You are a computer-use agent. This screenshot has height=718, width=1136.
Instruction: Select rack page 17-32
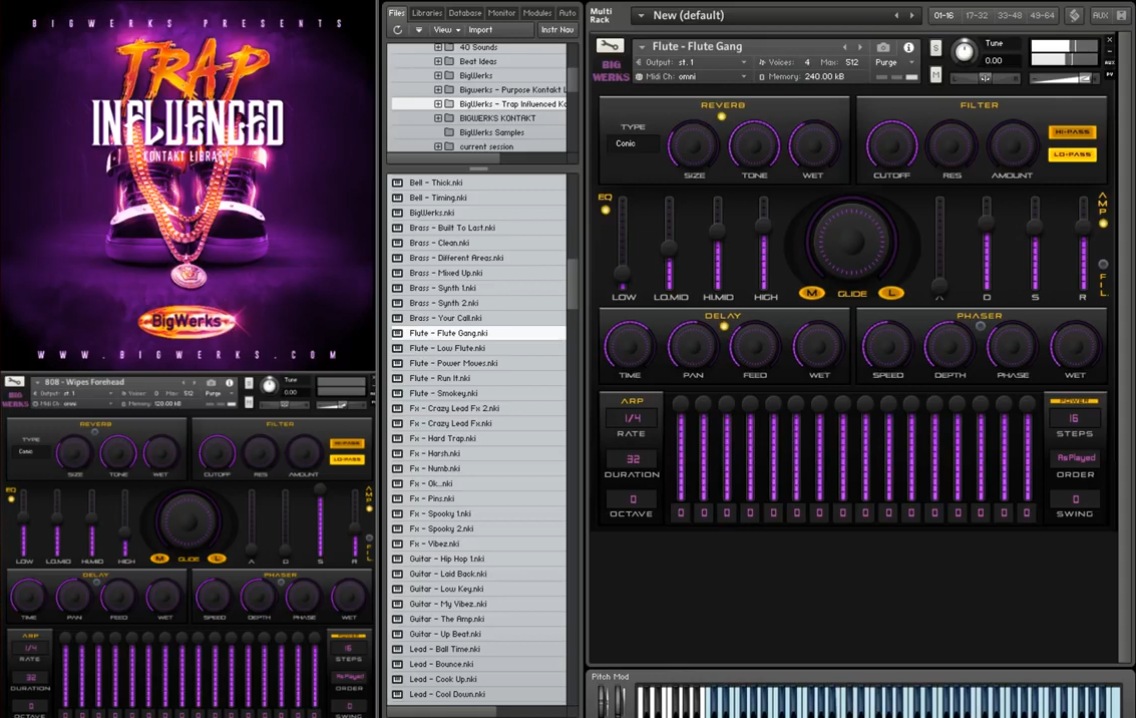coord(977,15)
